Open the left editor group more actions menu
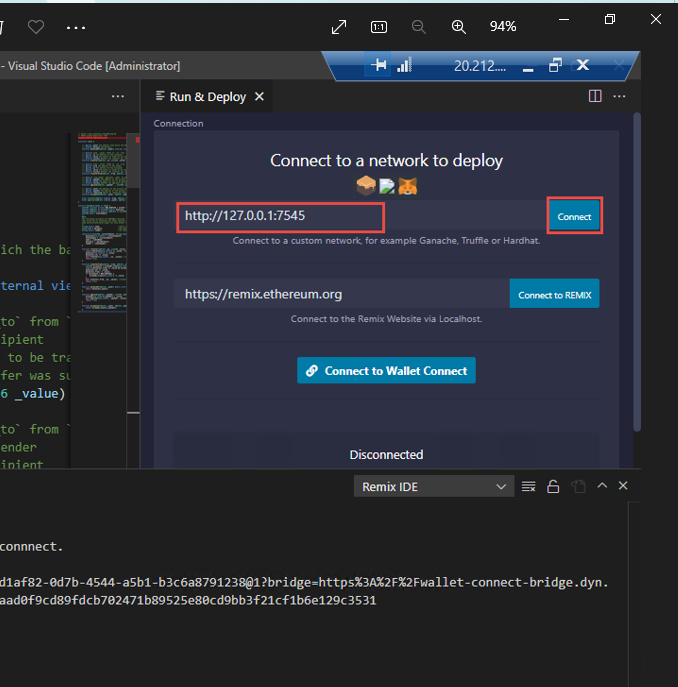678x687 pixels. coord(118,97)
